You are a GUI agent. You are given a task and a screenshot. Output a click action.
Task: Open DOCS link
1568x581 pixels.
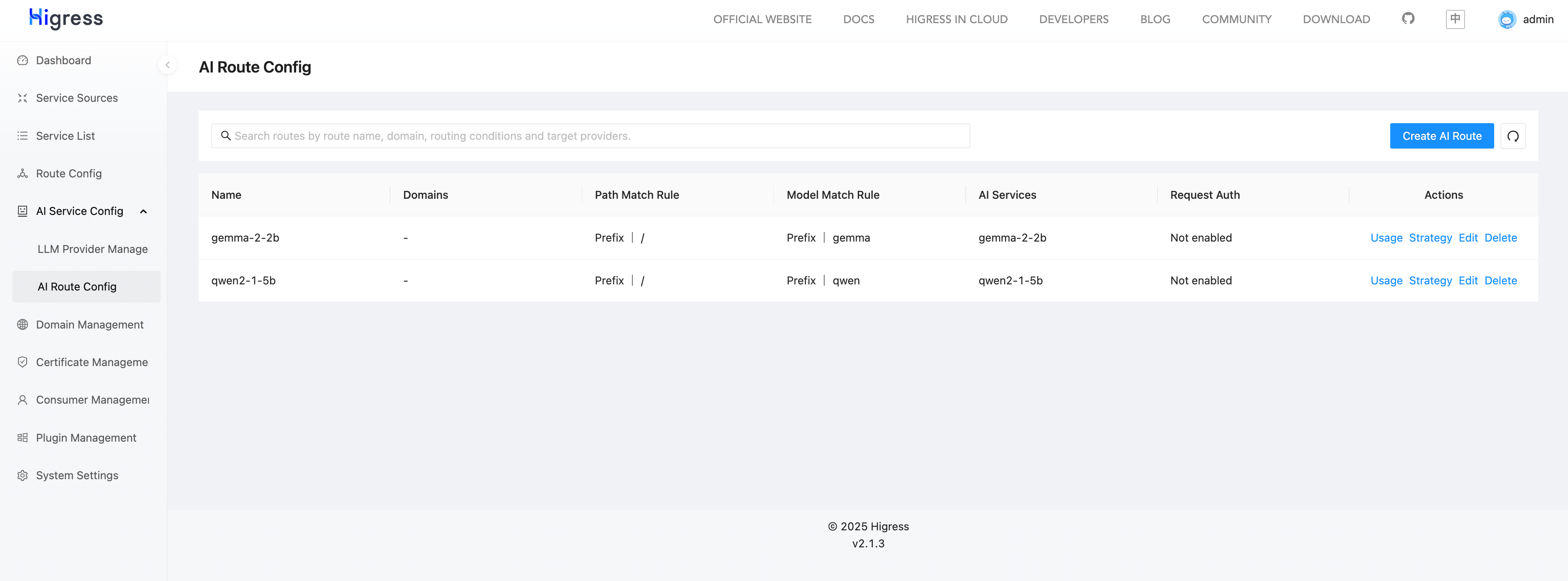pos(858,20)
